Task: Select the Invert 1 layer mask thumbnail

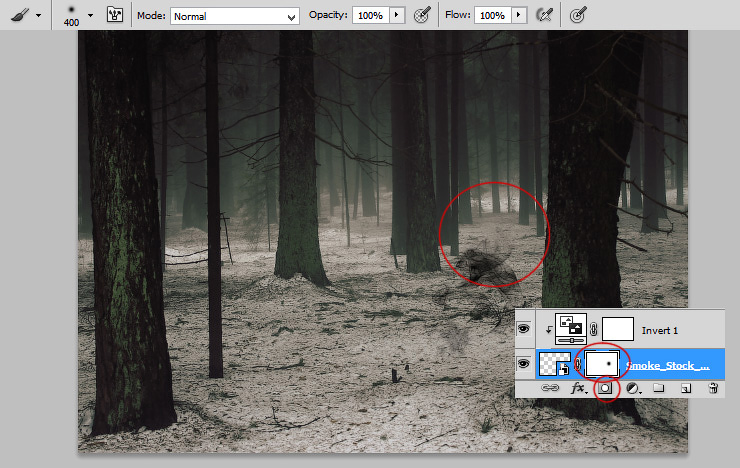Action: point(618,329)
